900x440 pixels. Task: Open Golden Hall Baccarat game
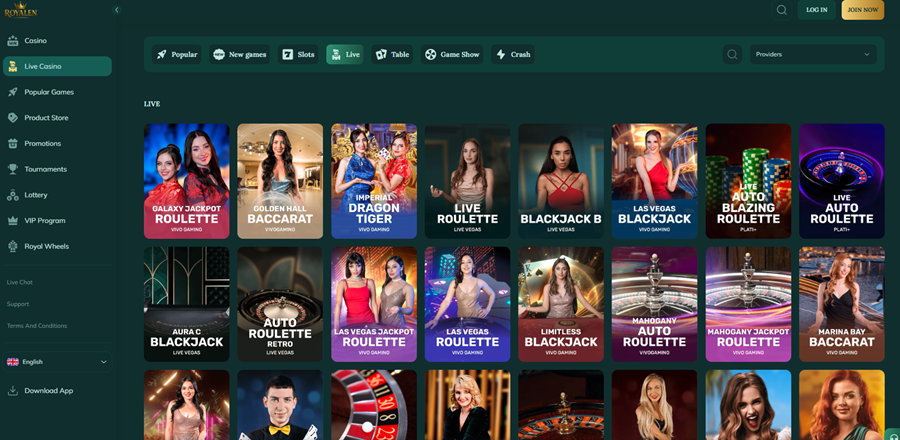point(280,181)
